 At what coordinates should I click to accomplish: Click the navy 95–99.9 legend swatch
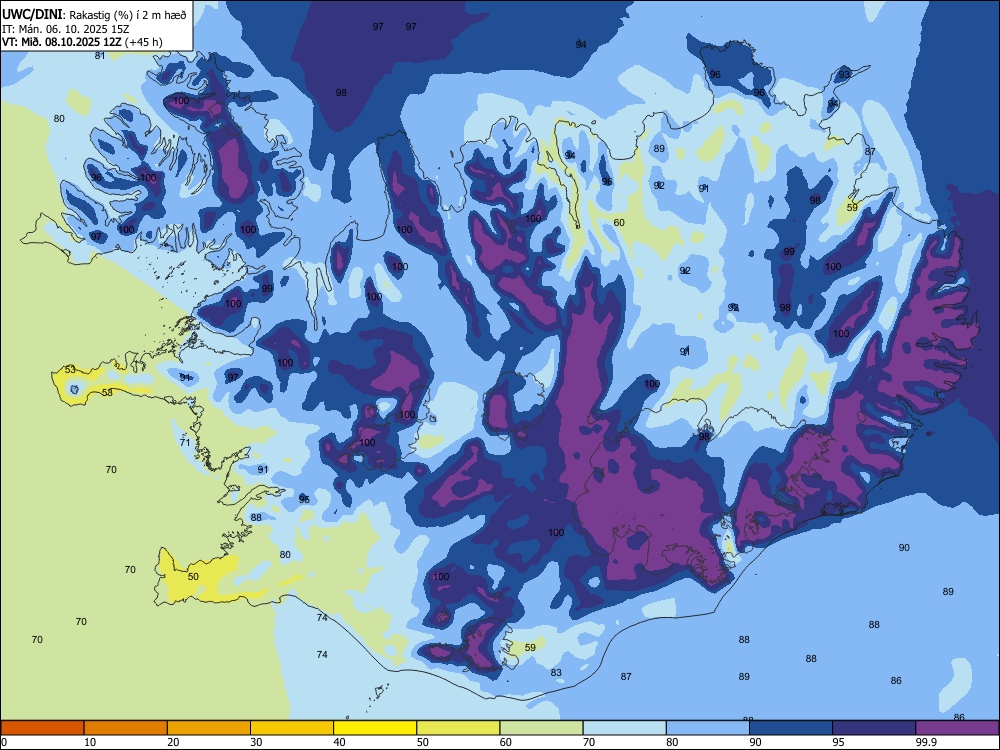pos(874,728)
